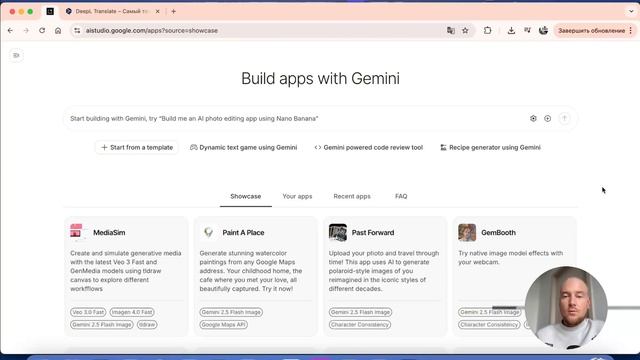Screen dimensions: 640x360
Task: Open the GemBooth app title
Action: 498,232
